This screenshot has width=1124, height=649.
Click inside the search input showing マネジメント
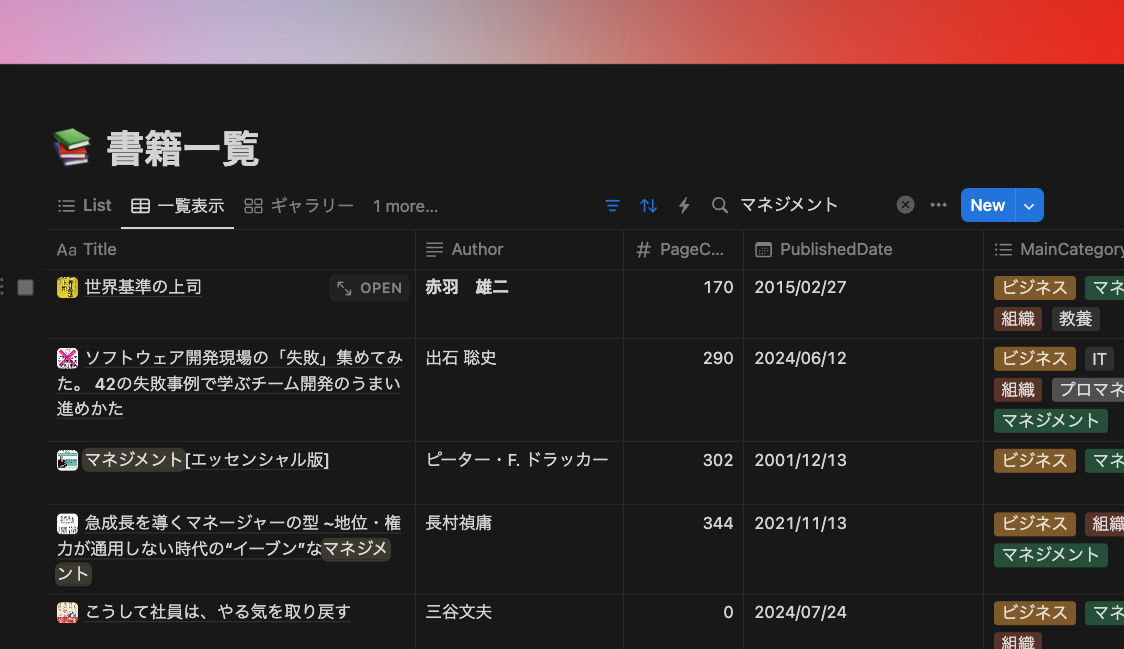point(790,204)
